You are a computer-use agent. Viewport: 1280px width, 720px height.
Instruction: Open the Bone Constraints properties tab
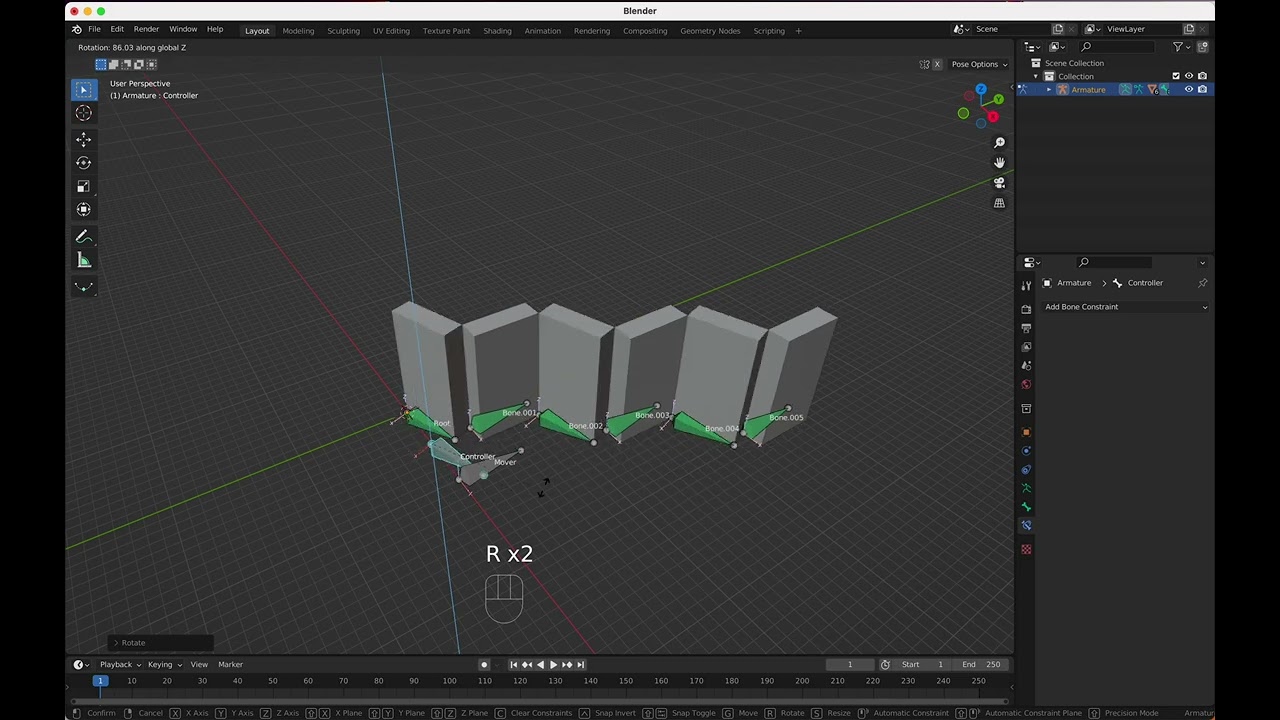point(1026,525)
